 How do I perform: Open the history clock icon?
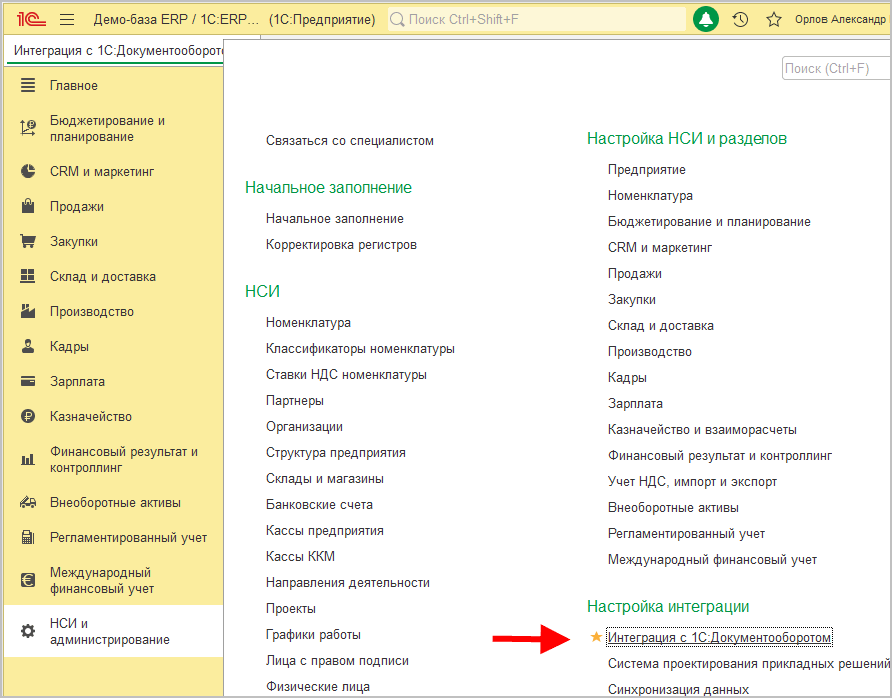coord(740,19)
